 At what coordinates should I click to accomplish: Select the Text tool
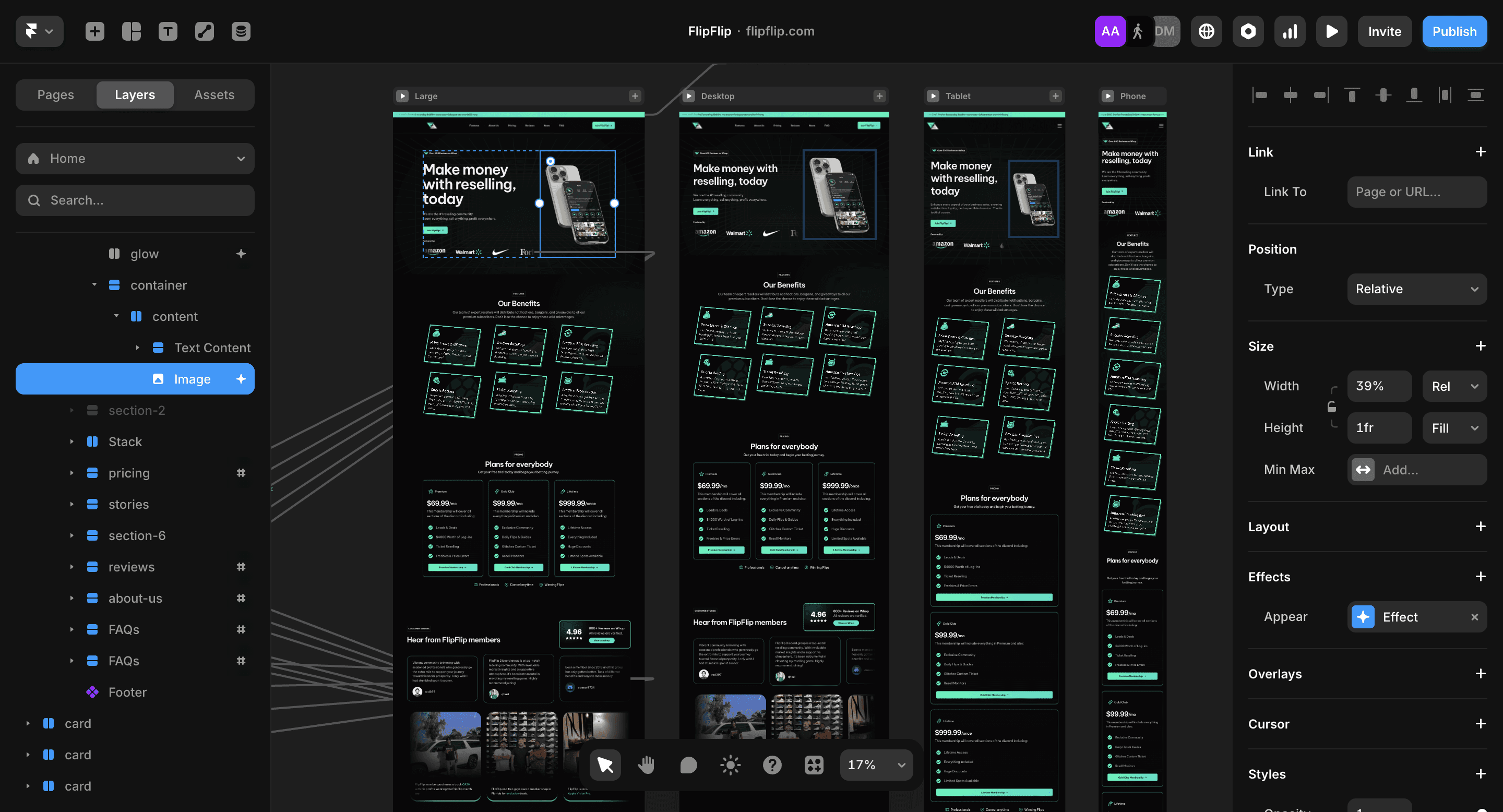(168, 31)
